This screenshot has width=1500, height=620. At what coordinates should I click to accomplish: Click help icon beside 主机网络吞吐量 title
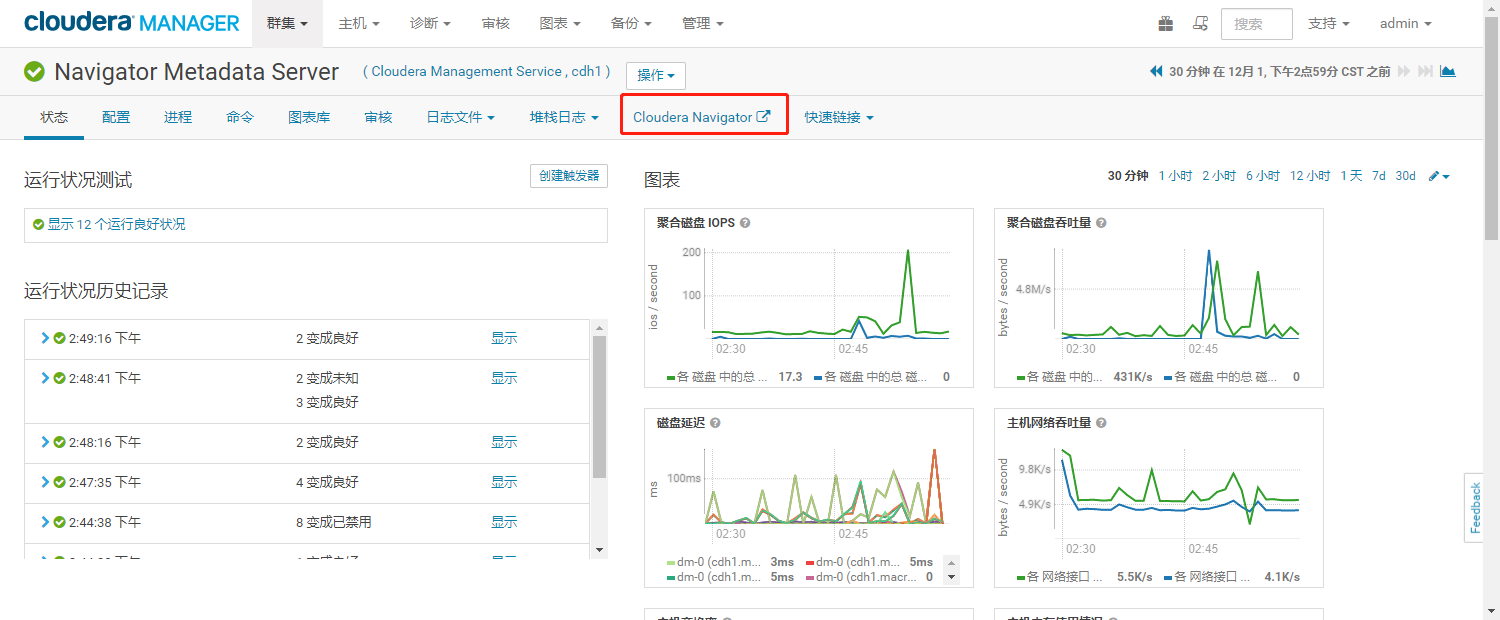pos(1101,423)
